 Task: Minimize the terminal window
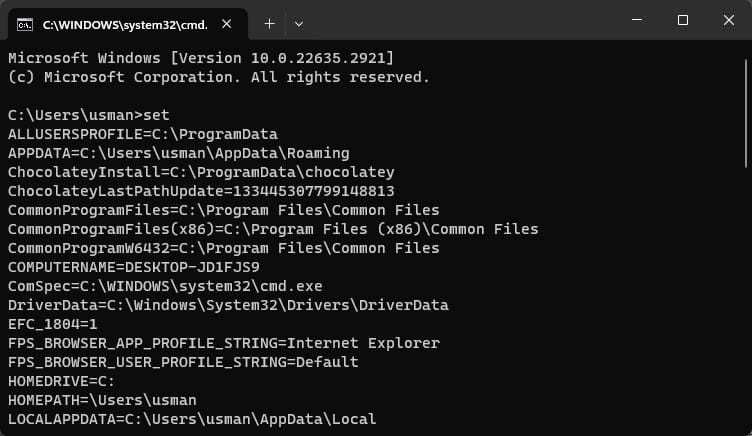click(x=637, y=20)
